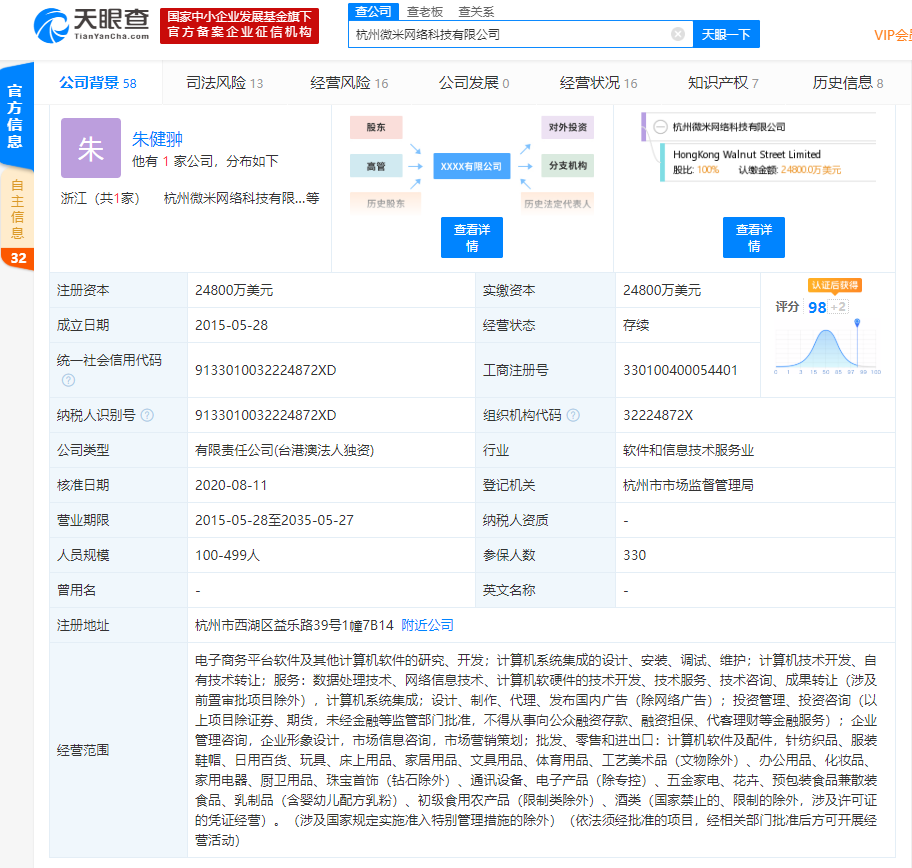The width and height of the screenshot is (912, 868).
Task: Click the red 官方备案企业征信机构 banner
Action: 240,26
